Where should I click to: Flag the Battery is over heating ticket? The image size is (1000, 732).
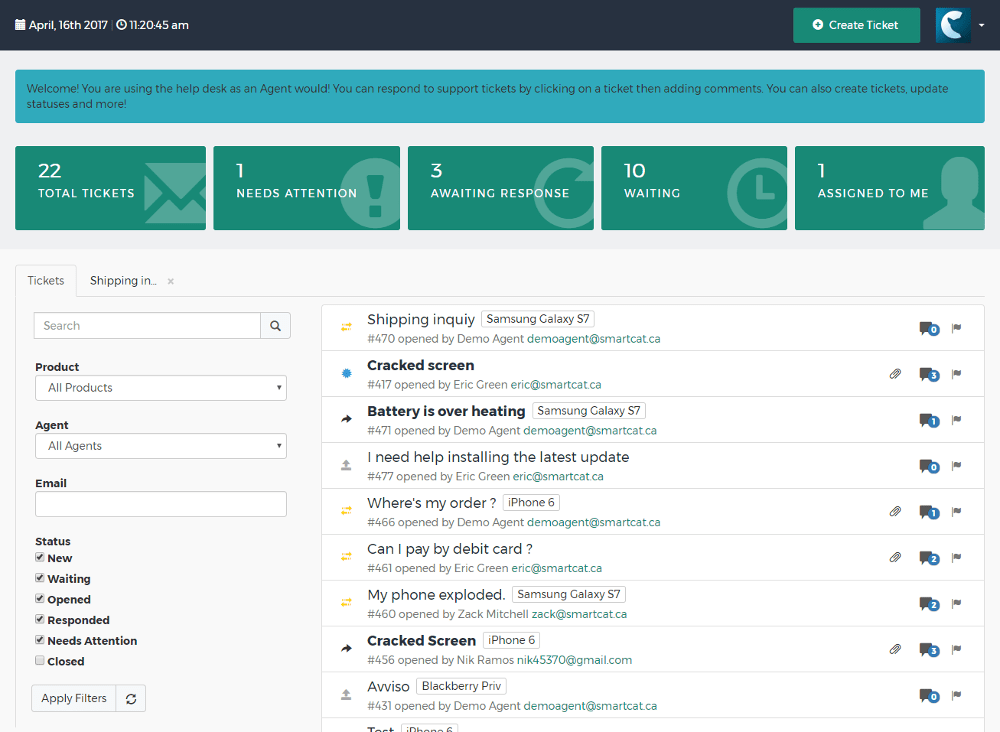pos(957,420)
